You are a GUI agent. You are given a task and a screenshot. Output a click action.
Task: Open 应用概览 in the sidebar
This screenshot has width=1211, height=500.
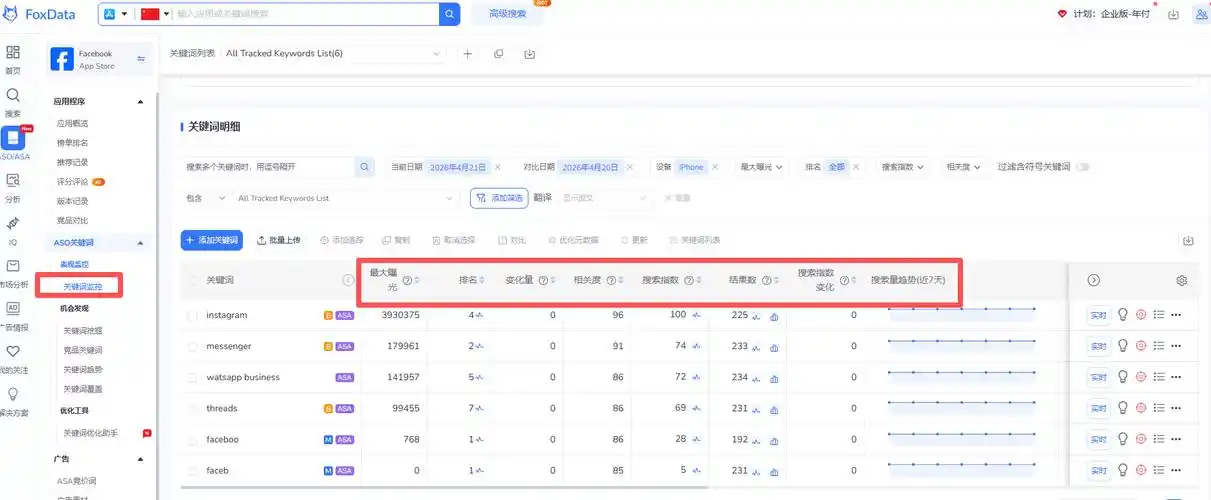[x=73, y=123]
